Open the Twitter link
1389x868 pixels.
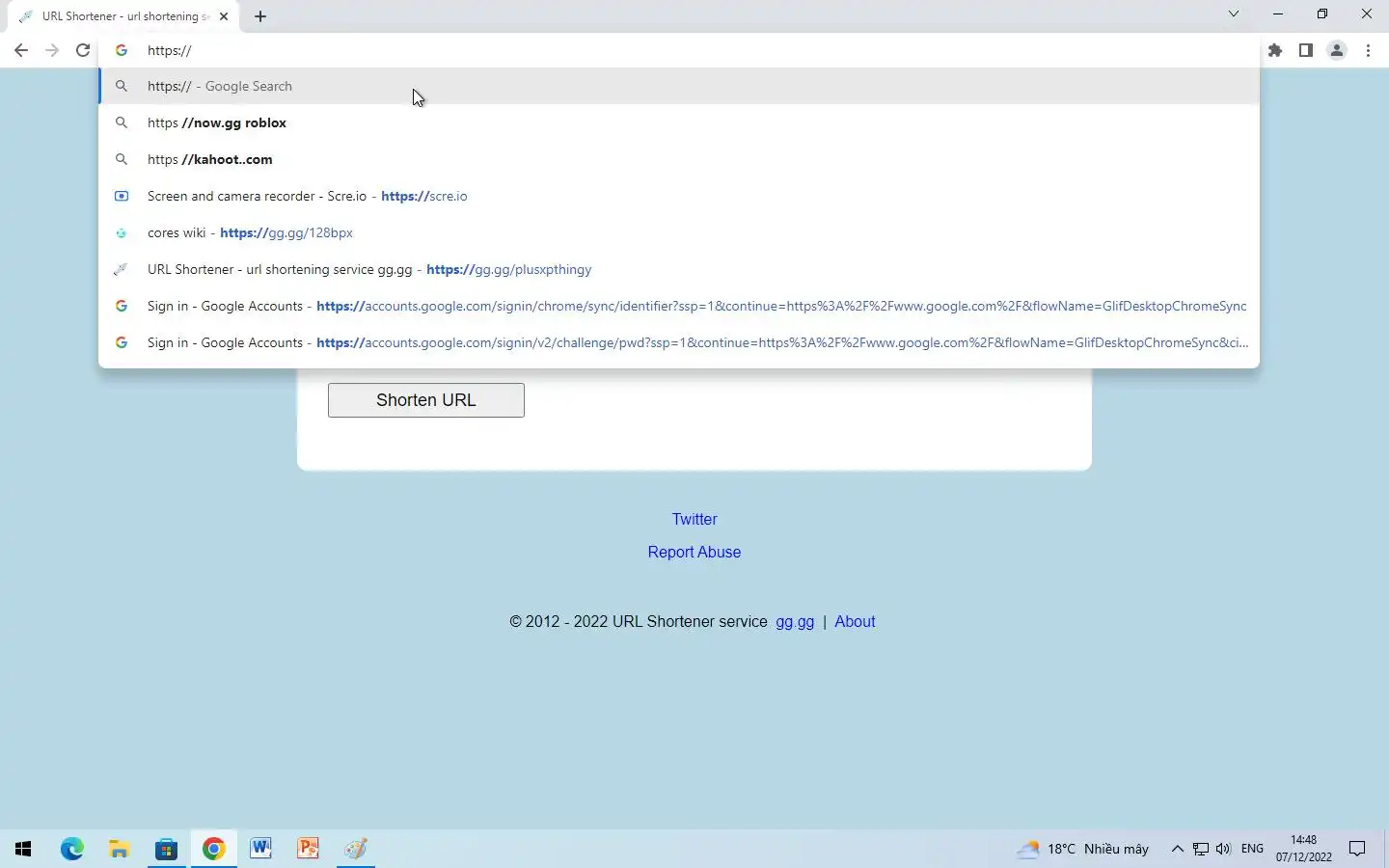tap(694, 519)
